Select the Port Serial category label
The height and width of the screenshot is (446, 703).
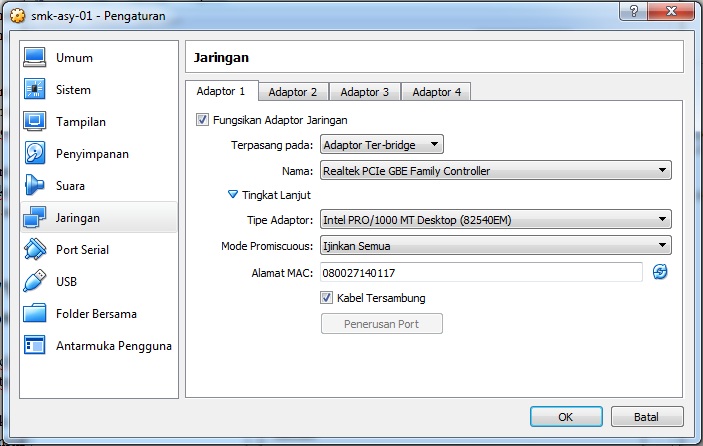(x=82, y=250)
